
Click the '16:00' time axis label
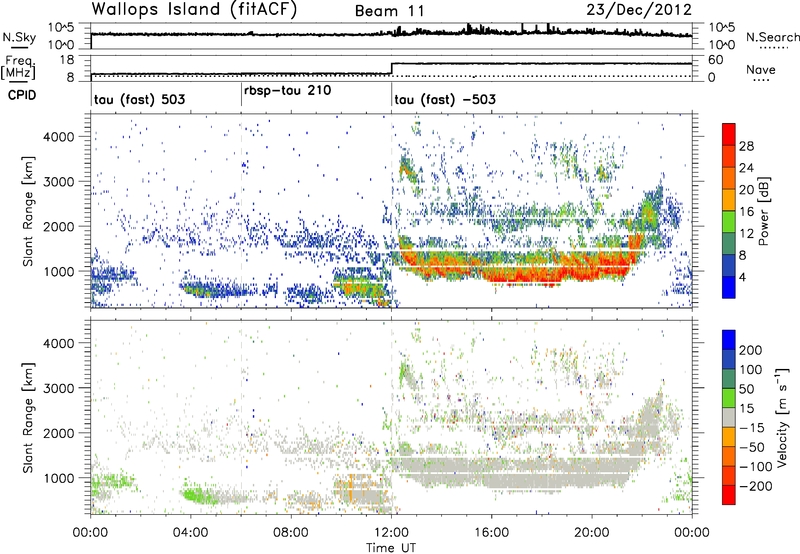tap(491, 533)
